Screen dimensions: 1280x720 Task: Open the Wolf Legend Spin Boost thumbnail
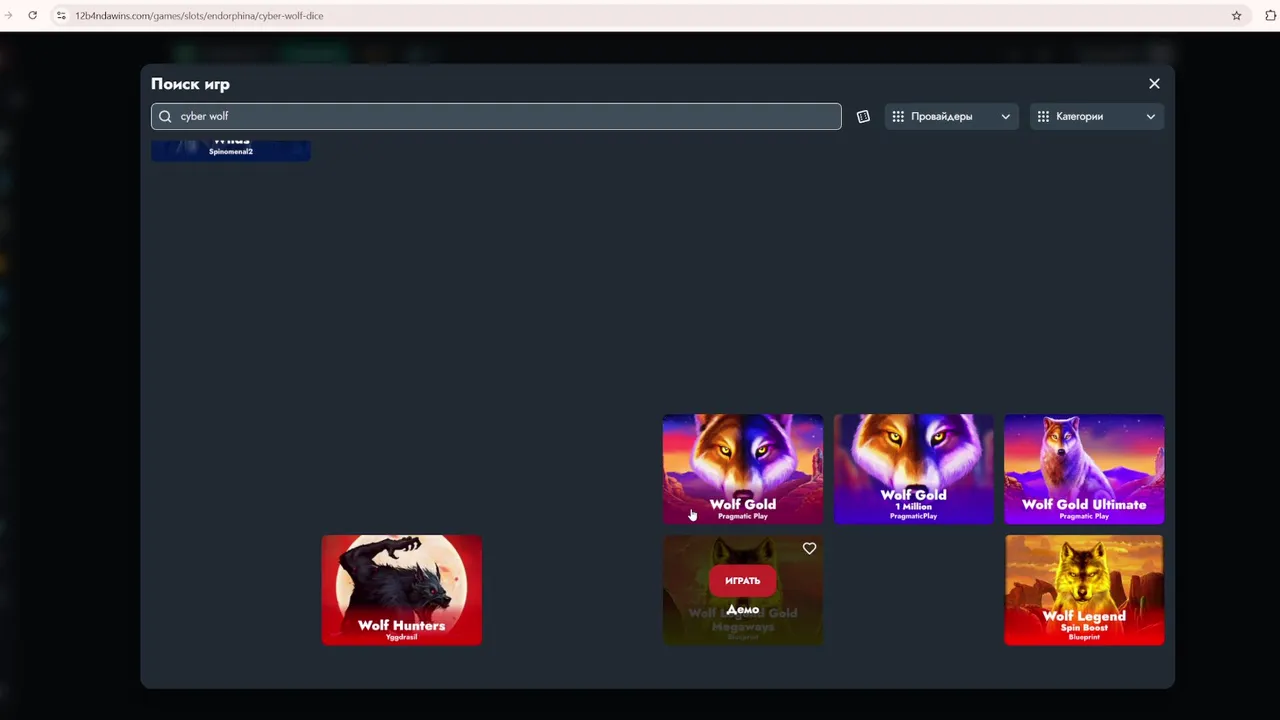(x=1084, y=590)
